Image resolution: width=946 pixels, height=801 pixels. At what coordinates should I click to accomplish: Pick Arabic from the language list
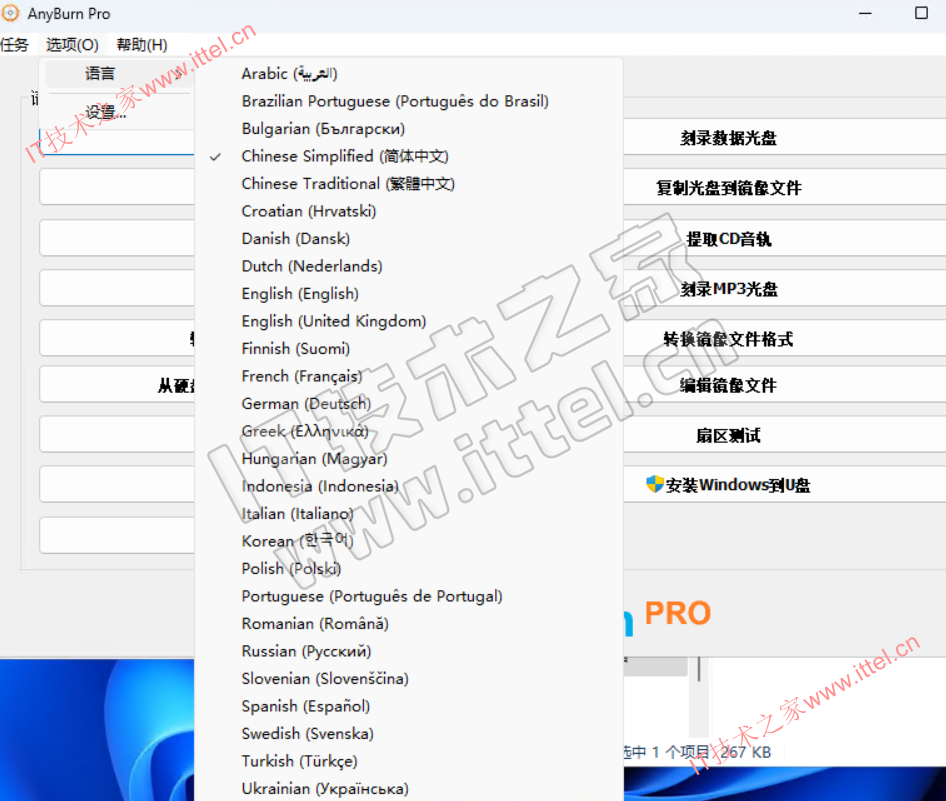289,74
